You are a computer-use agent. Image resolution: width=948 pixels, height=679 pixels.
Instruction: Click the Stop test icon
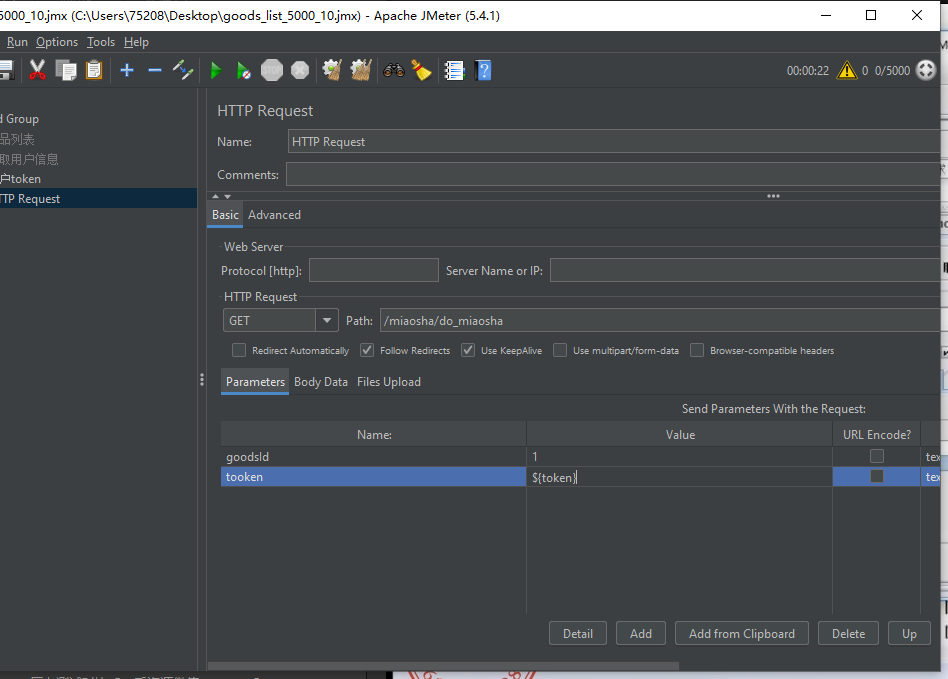[271, 70]
